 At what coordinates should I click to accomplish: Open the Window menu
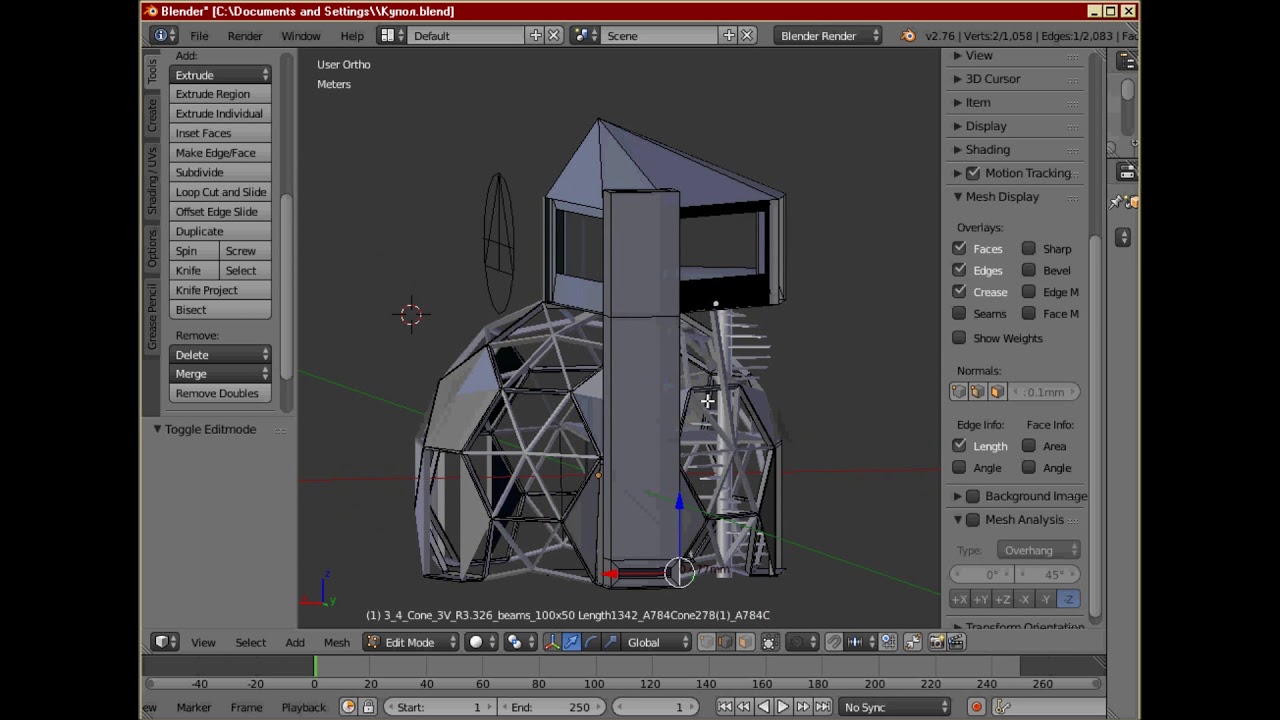pos(301,35)
